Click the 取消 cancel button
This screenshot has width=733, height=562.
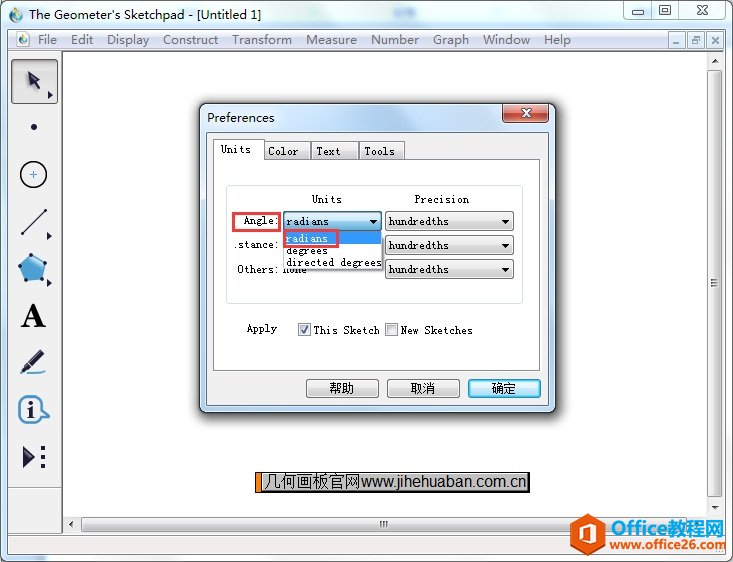tap(423, 388)
